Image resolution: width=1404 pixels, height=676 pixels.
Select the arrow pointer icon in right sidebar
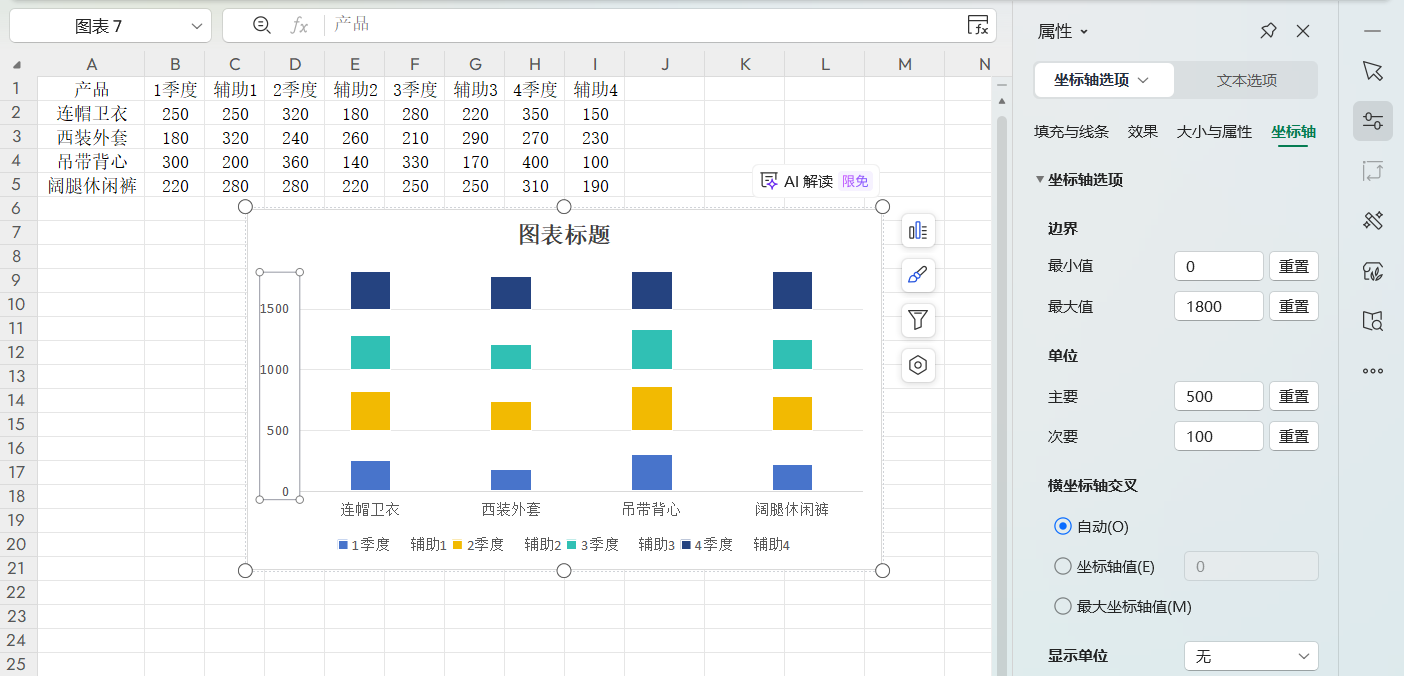(1373, 71)
